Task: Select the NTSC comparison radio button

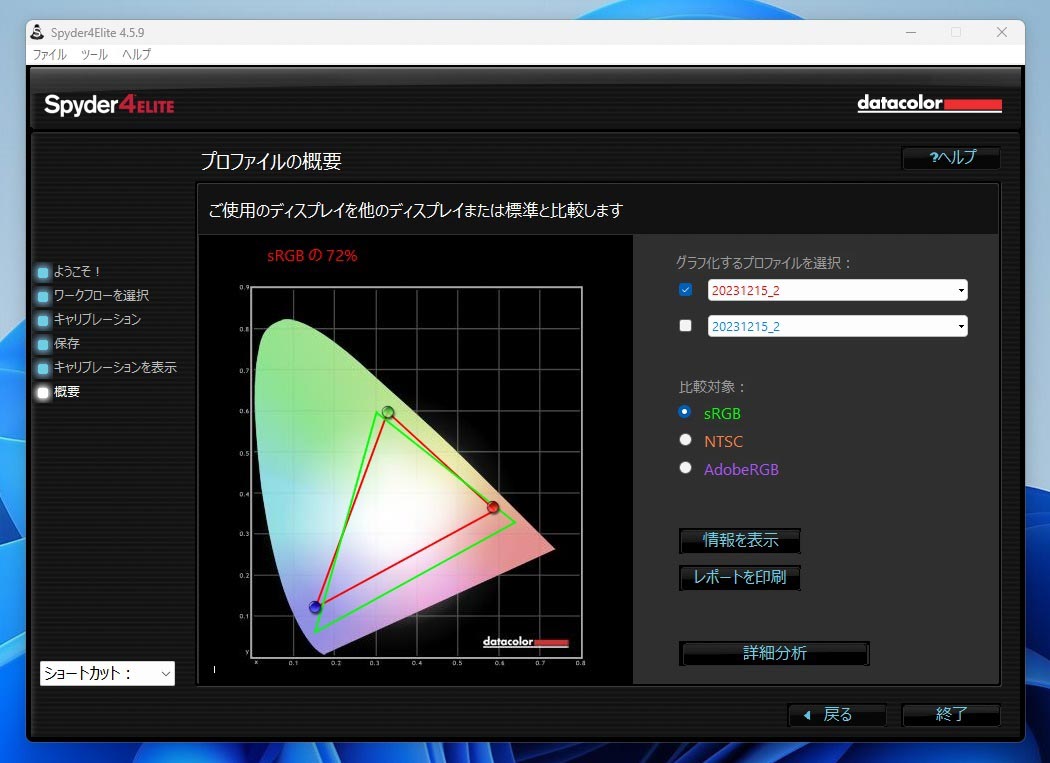Action: pos(685,439)
